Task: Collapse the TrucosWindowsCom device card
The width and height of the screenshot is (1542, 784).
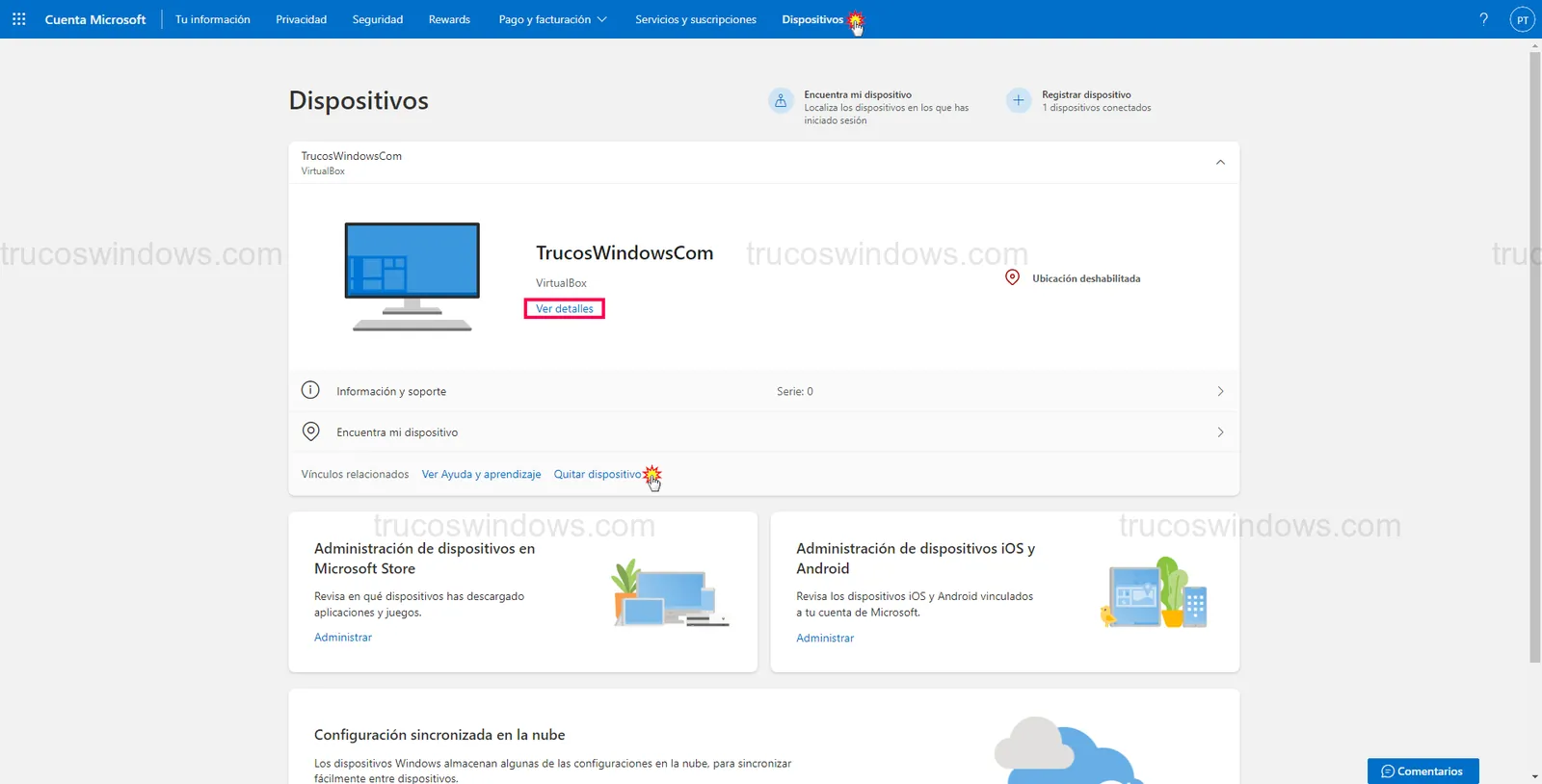Action: (x=1220, y=163)
